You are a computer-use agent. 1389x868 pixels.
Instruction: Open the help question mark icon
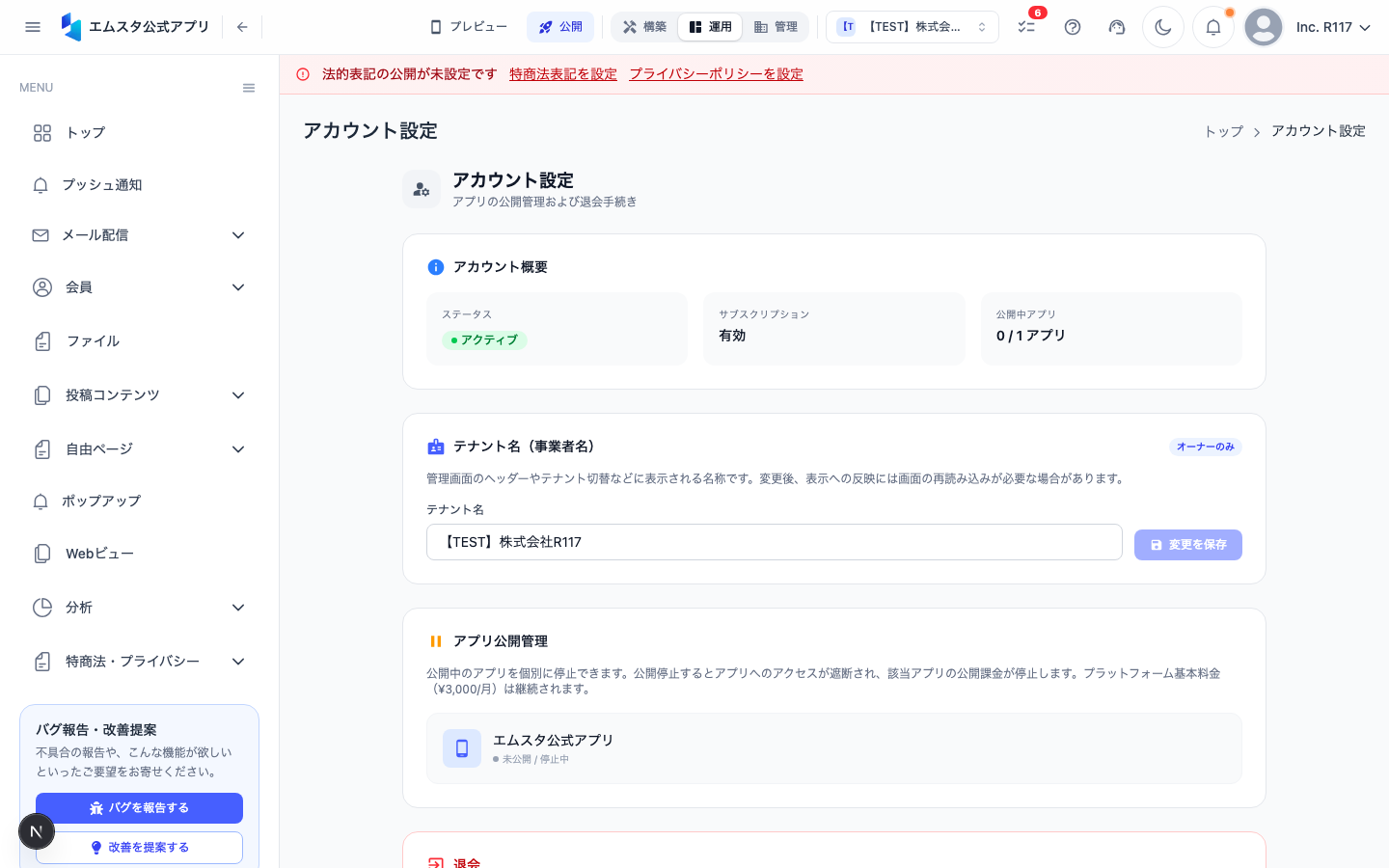(1073, 27)
